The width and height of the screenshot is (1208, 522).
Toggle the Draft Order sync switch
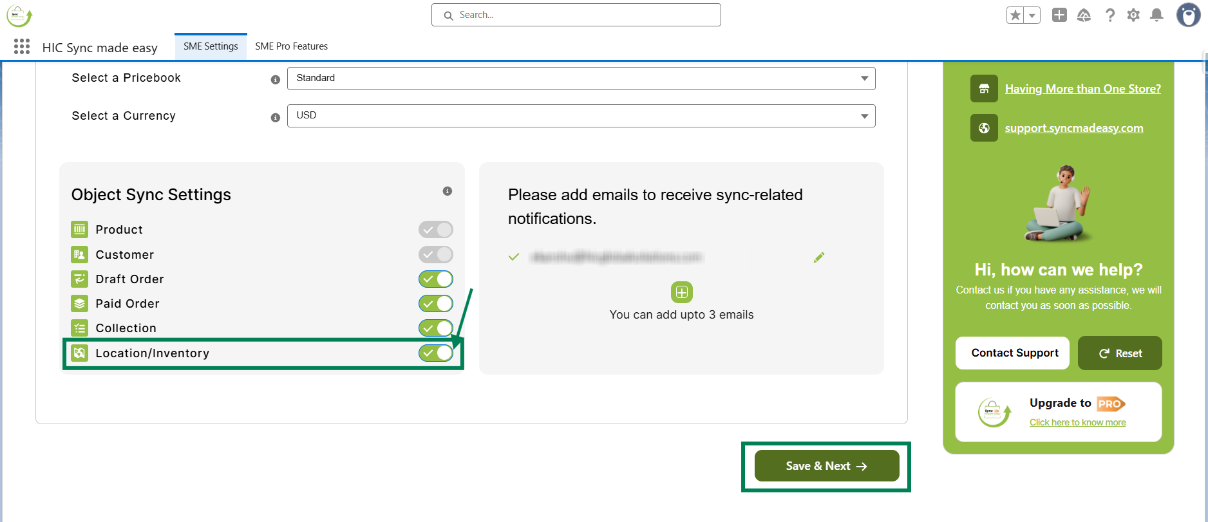(x=436, y=279)
